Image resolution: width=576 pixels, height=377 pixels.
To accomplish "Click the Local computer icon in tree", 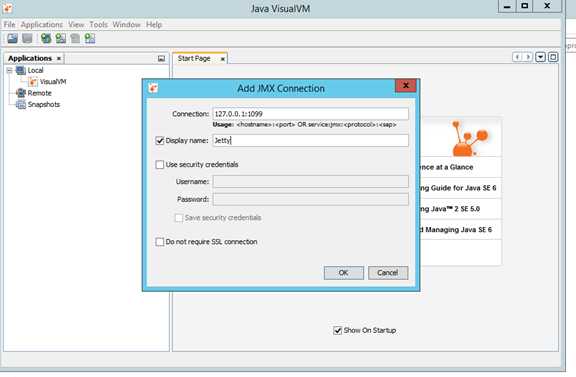I will (21, 70).
